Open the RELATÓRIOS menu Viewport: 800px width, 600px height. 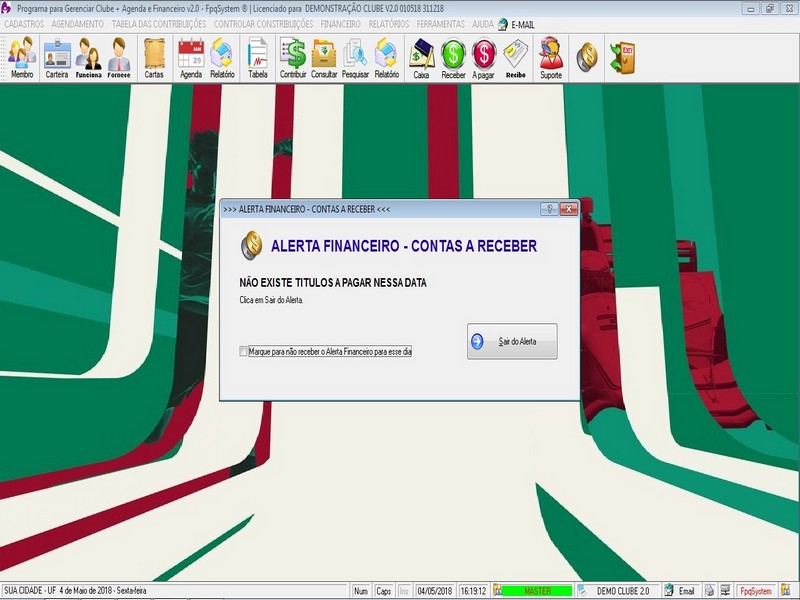389,24
